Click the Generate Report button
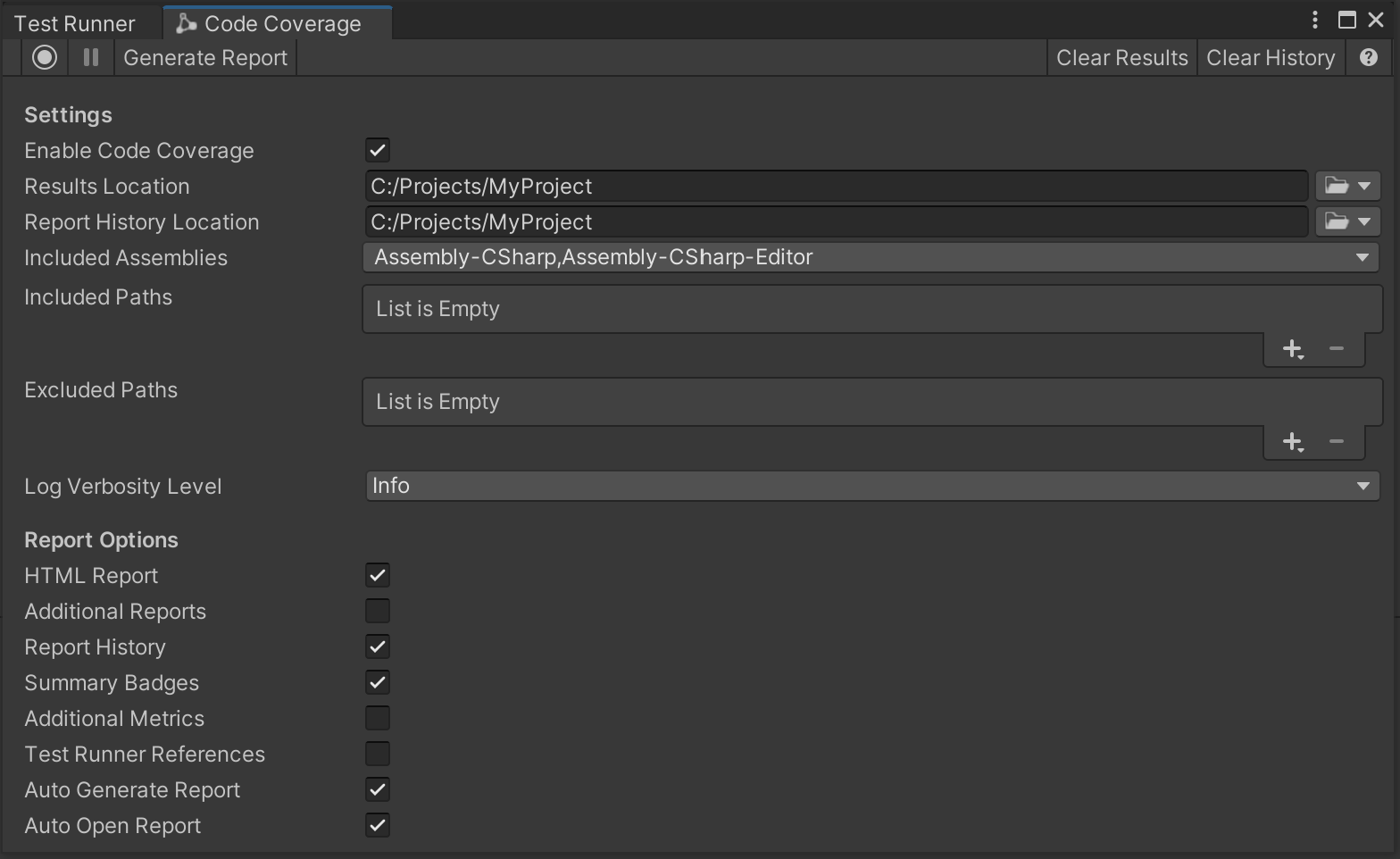 [x=205, y=58]
